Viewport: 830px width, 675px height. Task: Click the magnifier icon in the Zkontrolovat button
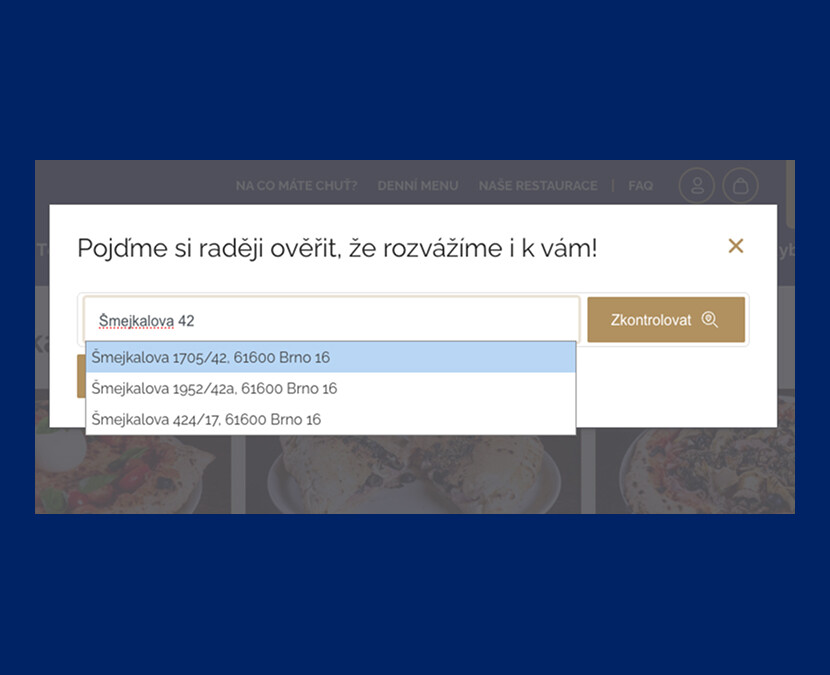(x=710, y=319)
